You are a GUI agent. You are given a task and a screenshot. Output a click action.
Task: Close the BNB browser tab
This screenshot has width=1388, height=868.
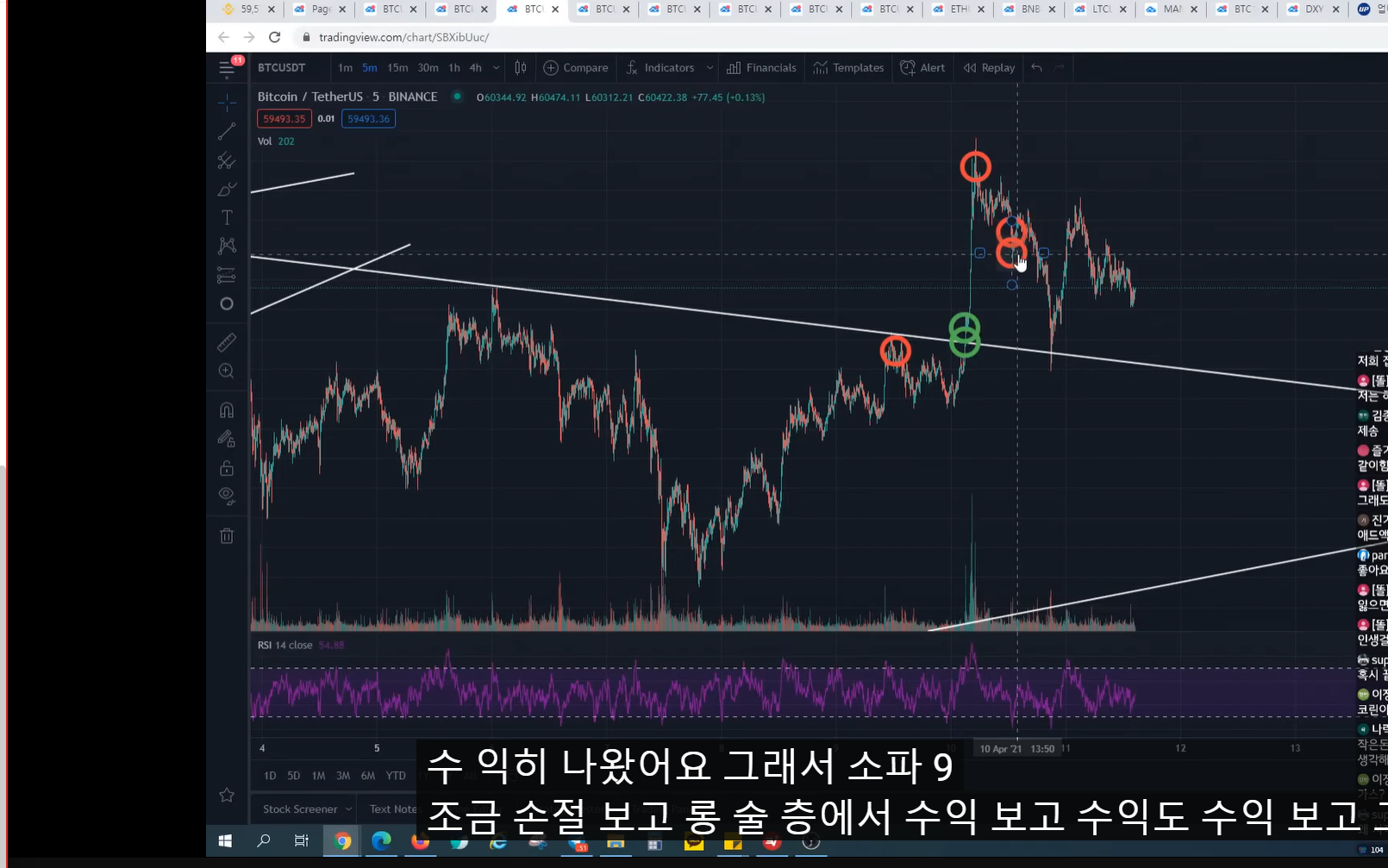pyautogui.click(x=1052, y=9)
